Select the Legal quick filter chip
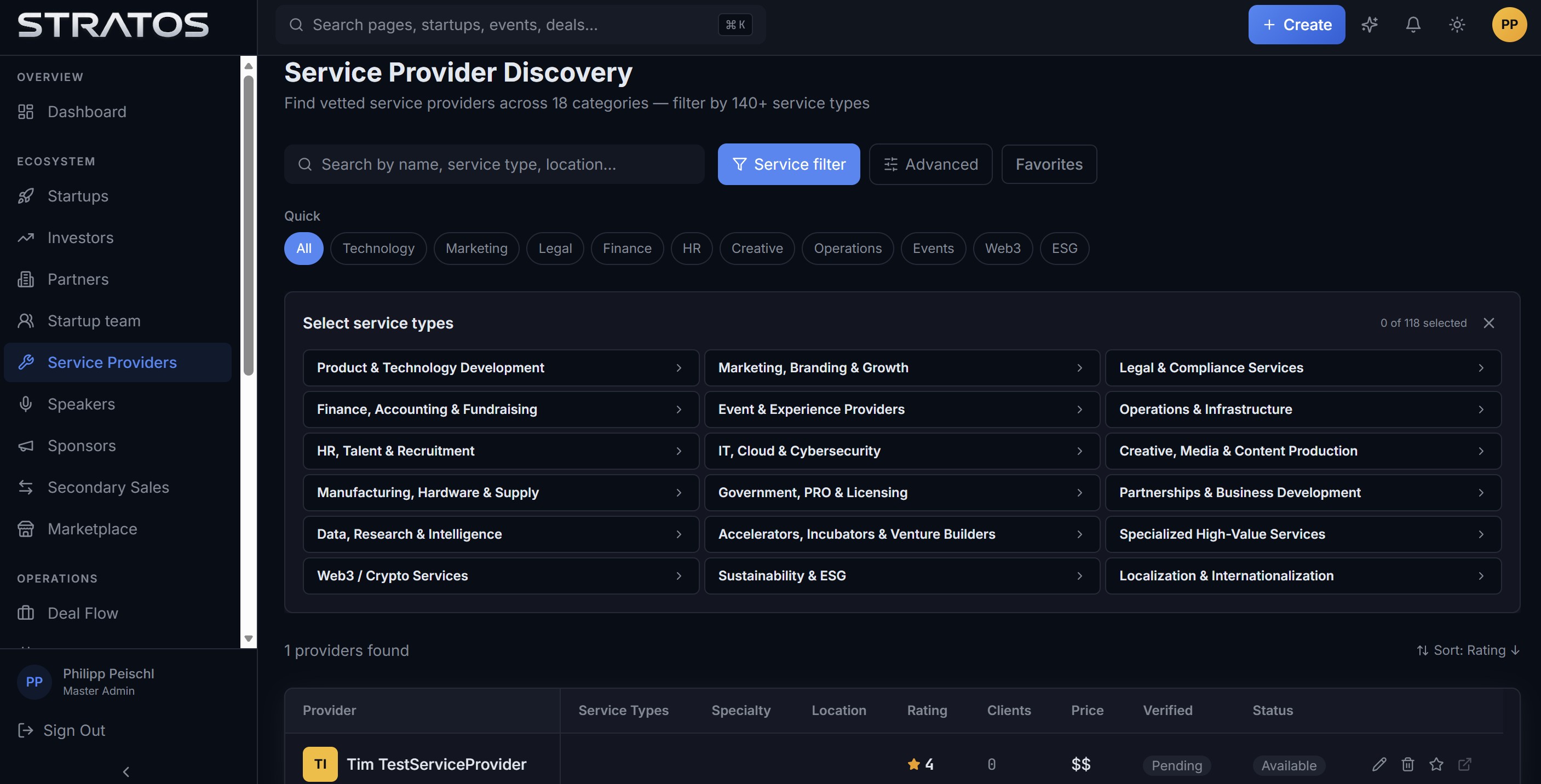 tap(555, 248)
